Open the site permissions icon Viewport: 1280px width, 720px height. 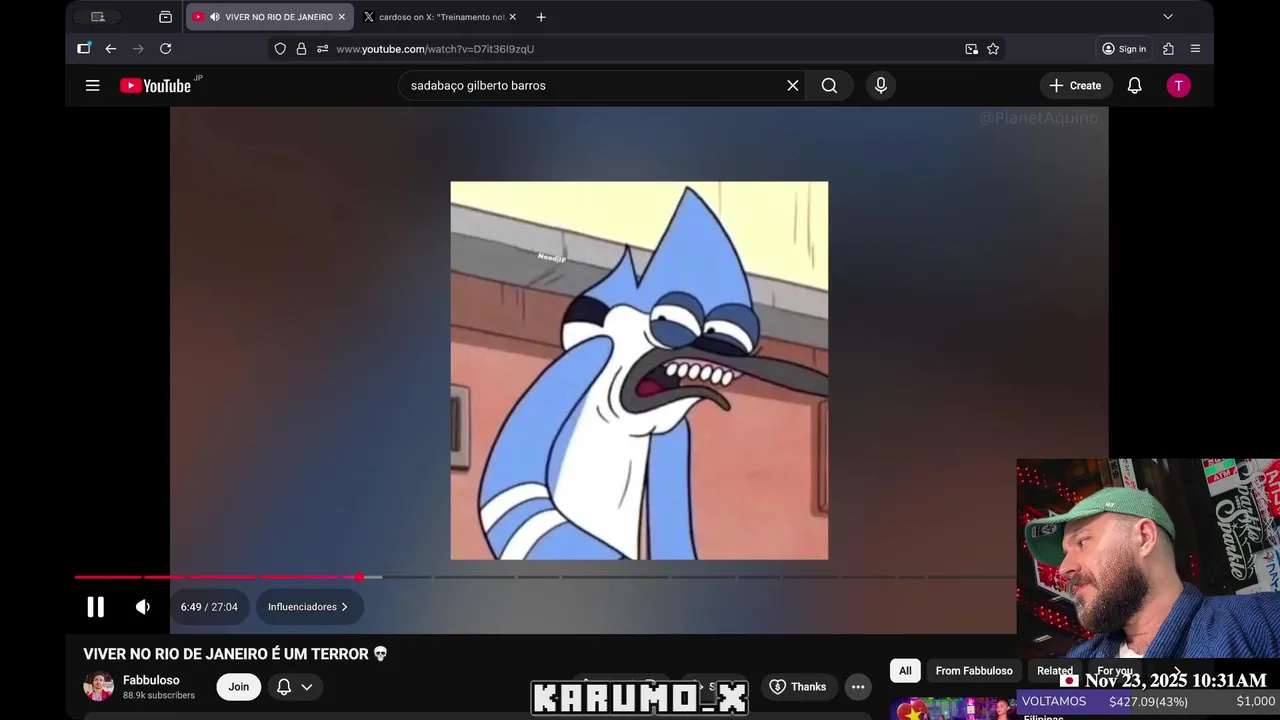322,49
